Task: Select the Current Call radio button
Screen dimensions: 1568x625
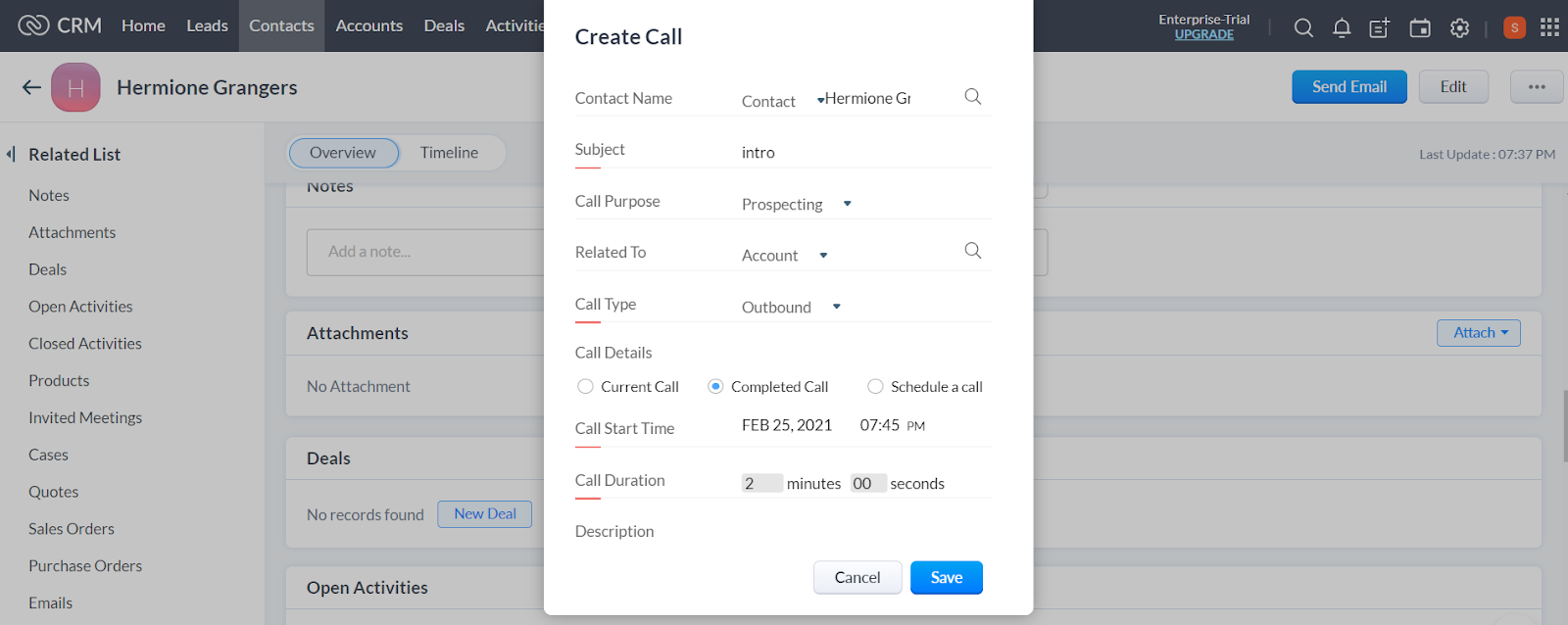Action: [585, 386]
